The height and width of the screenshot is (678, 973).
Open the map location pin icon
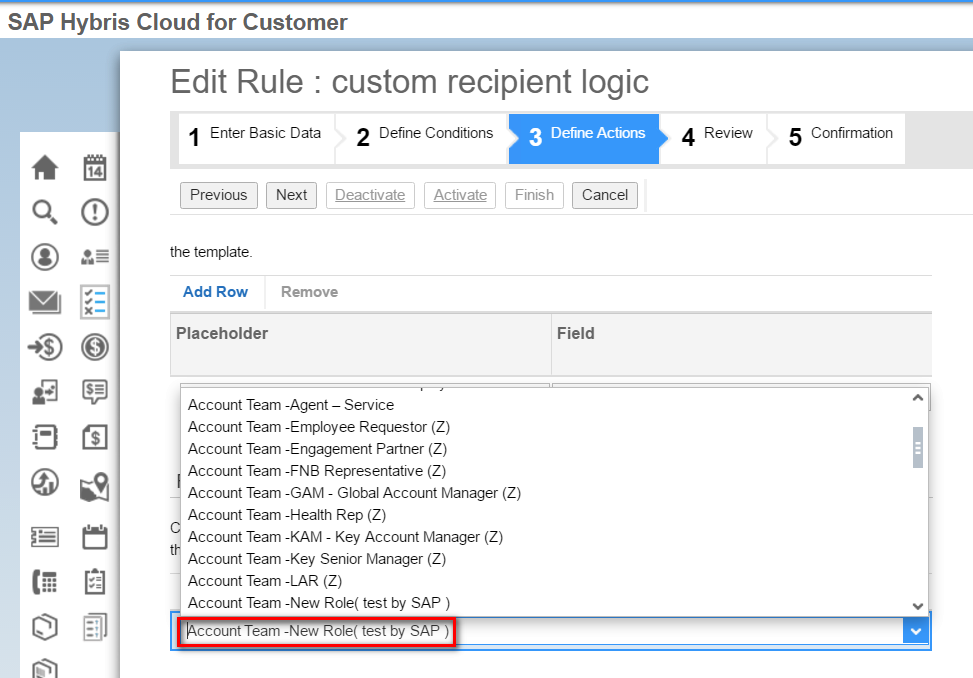coord(95,487)
